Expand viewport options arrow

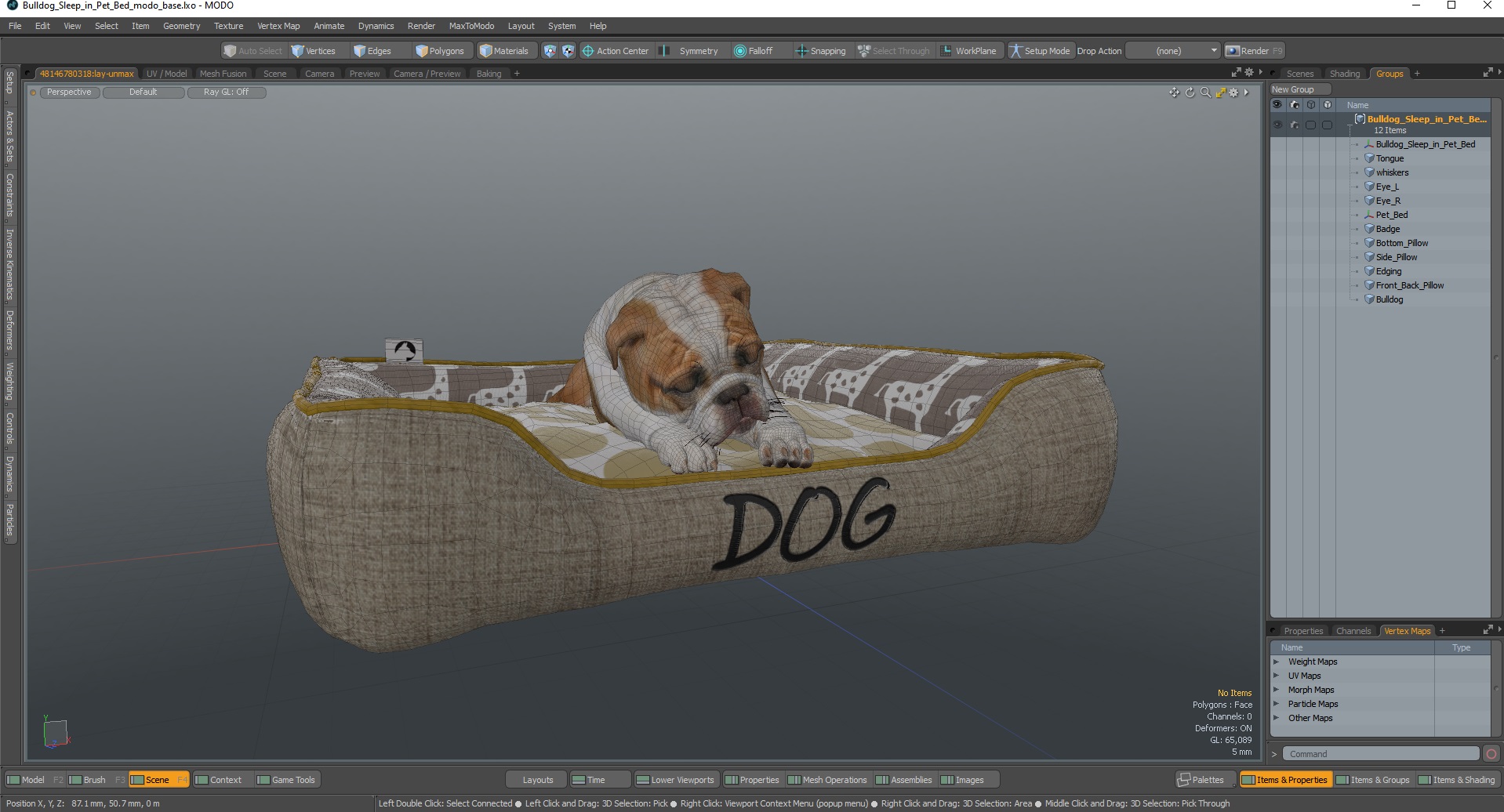coord(1246,92)
